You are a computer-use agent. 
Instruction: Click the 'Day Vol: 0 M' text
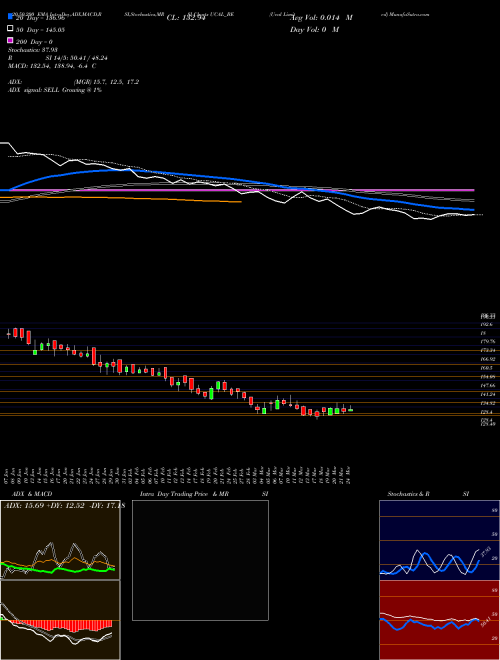315,30
